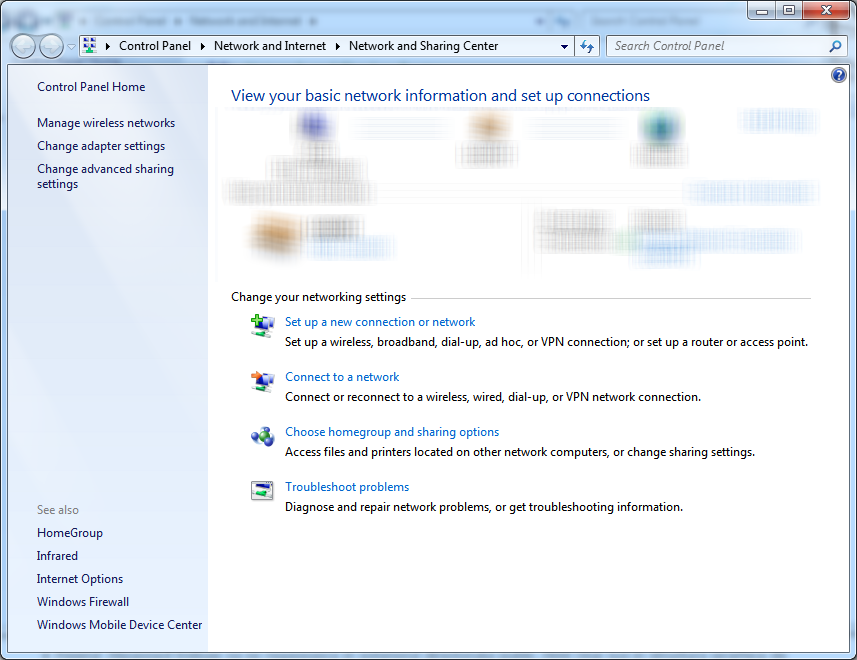
Task: Click the Control Panel icon in address bar
Action: point(90,46)
